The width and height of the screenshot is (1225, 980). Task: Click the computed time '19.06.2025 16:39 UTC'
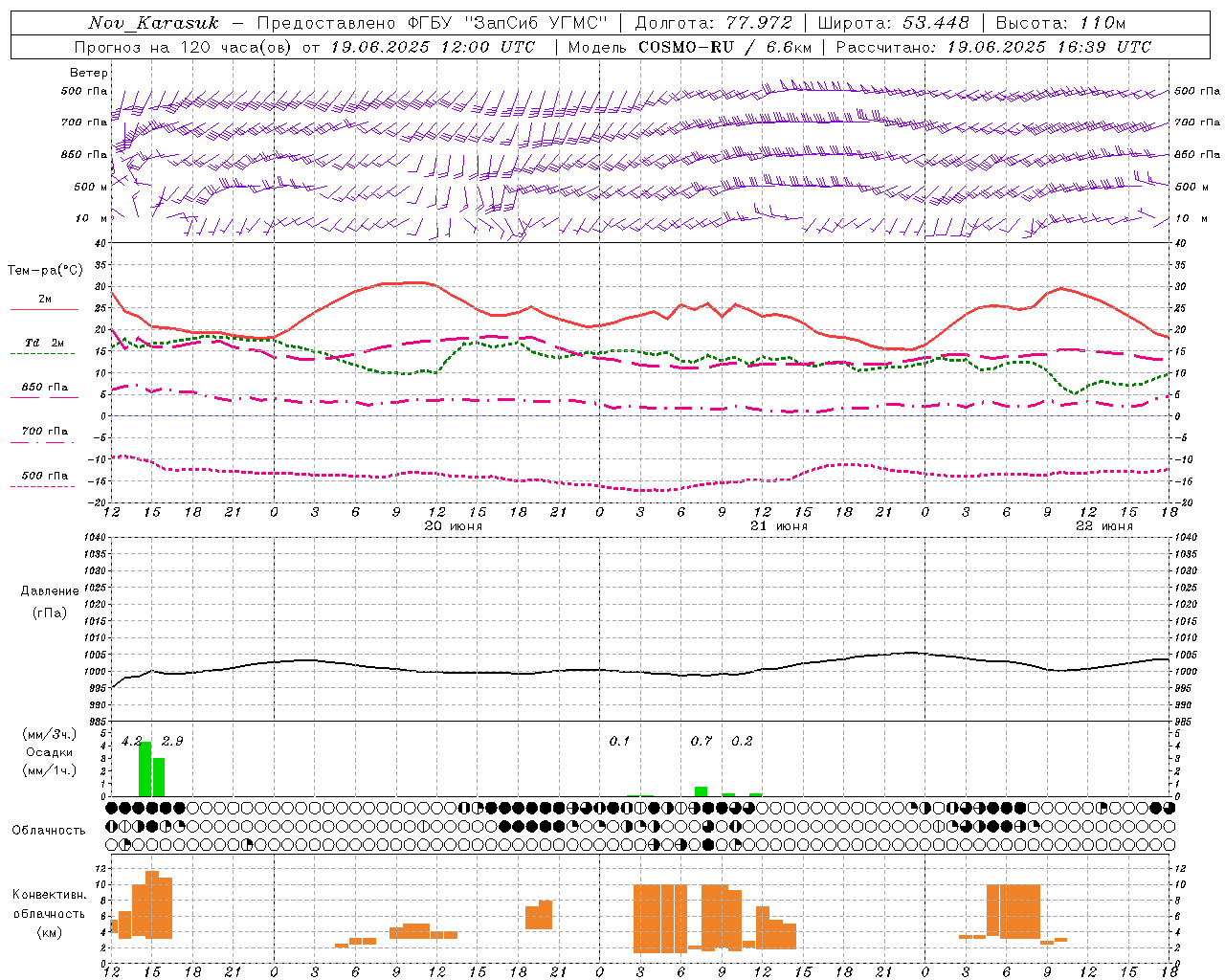1049,47
